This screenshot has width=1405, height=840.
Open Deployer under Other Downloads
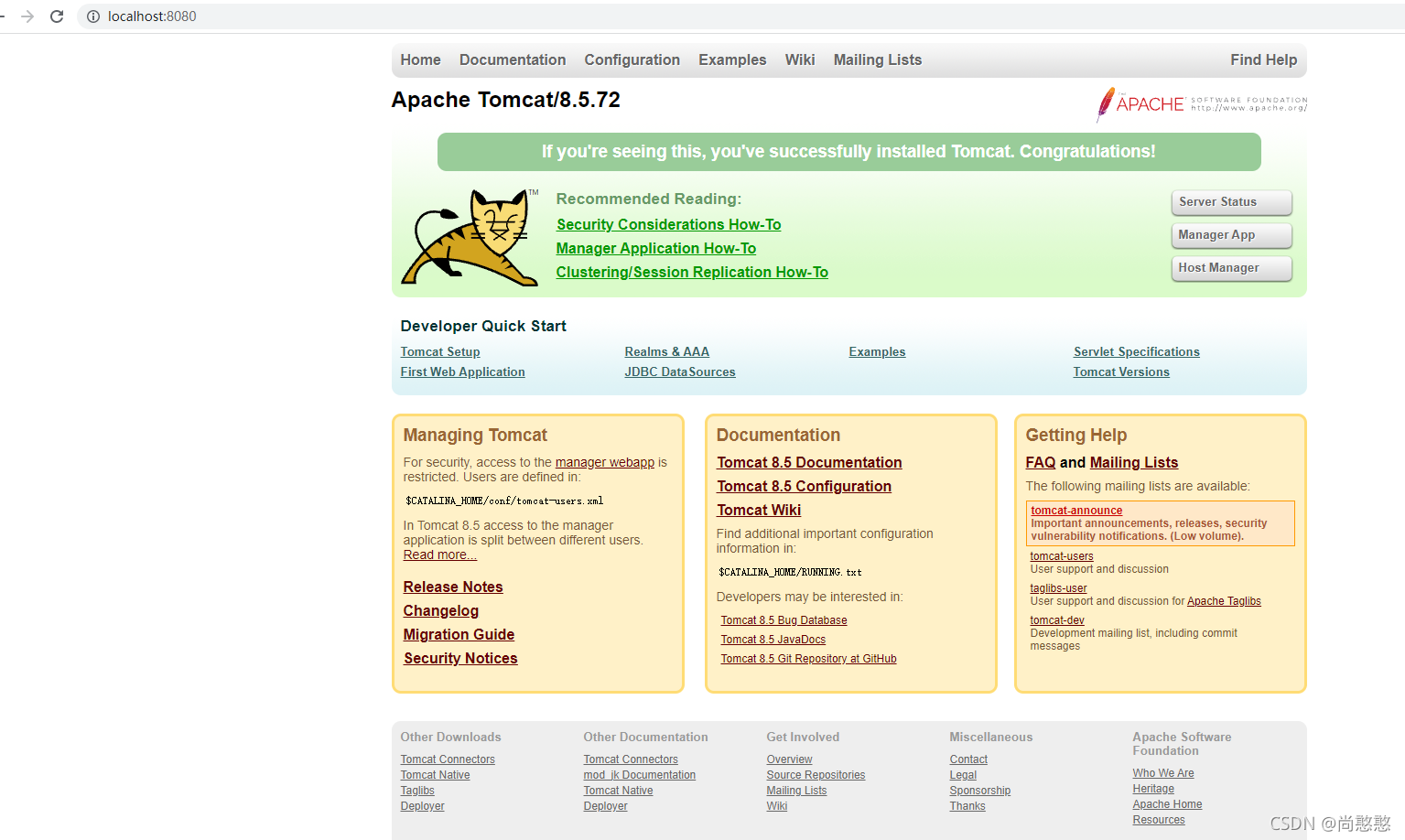[422, 806]
